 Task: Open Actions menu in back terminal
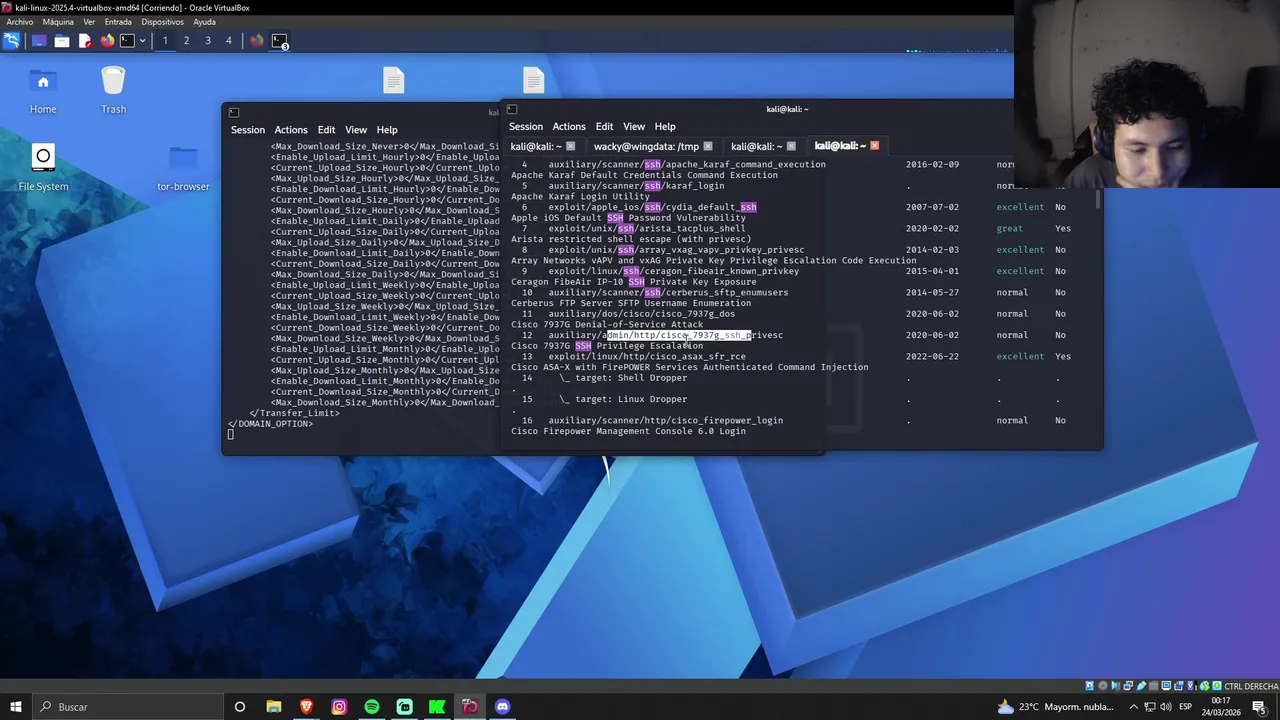291,130
